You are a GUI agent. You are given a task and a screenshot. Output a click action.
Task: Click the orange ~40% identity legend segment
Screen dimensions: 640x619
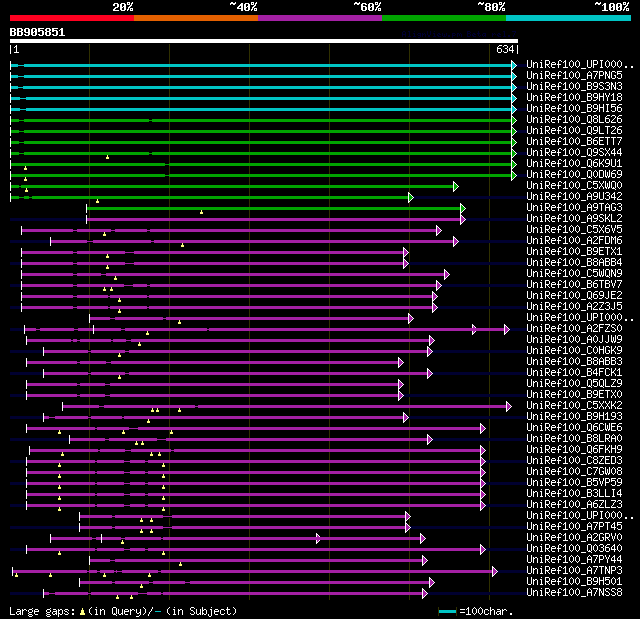tap(196, 18)
